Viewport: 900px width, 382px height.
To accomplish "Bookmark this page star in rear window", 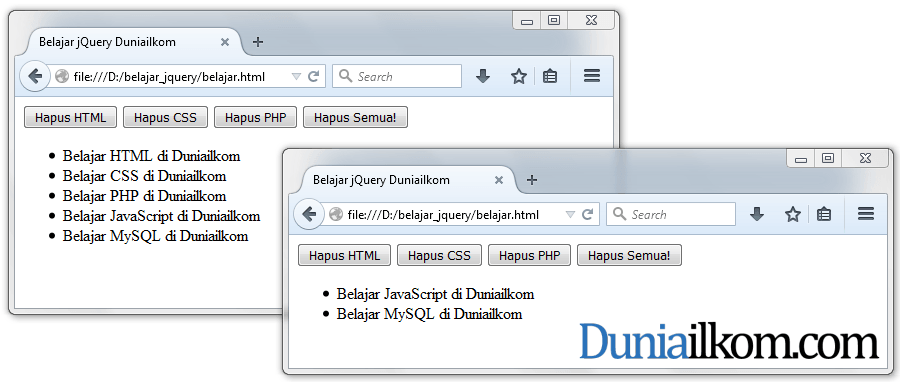I will [x=519, y=76].
